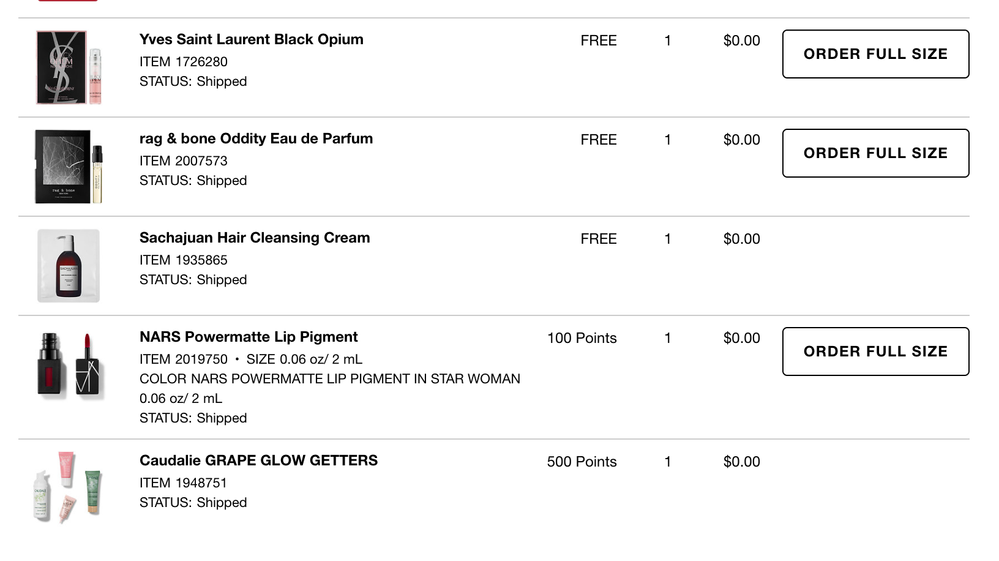Click the NARS color description in Star Woman
The width and height of the screenshot is (999, 561).
click(329, 379)
